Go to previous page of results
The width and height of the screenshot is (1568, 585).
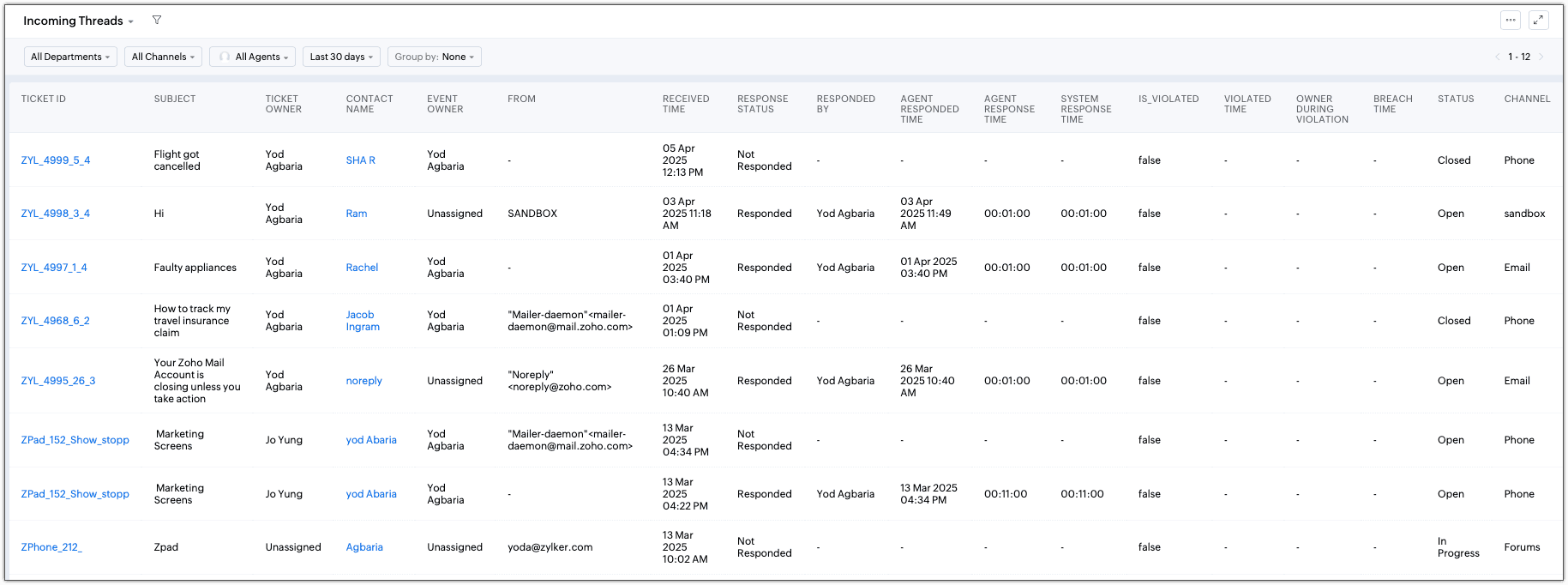tap(1498, 57)
